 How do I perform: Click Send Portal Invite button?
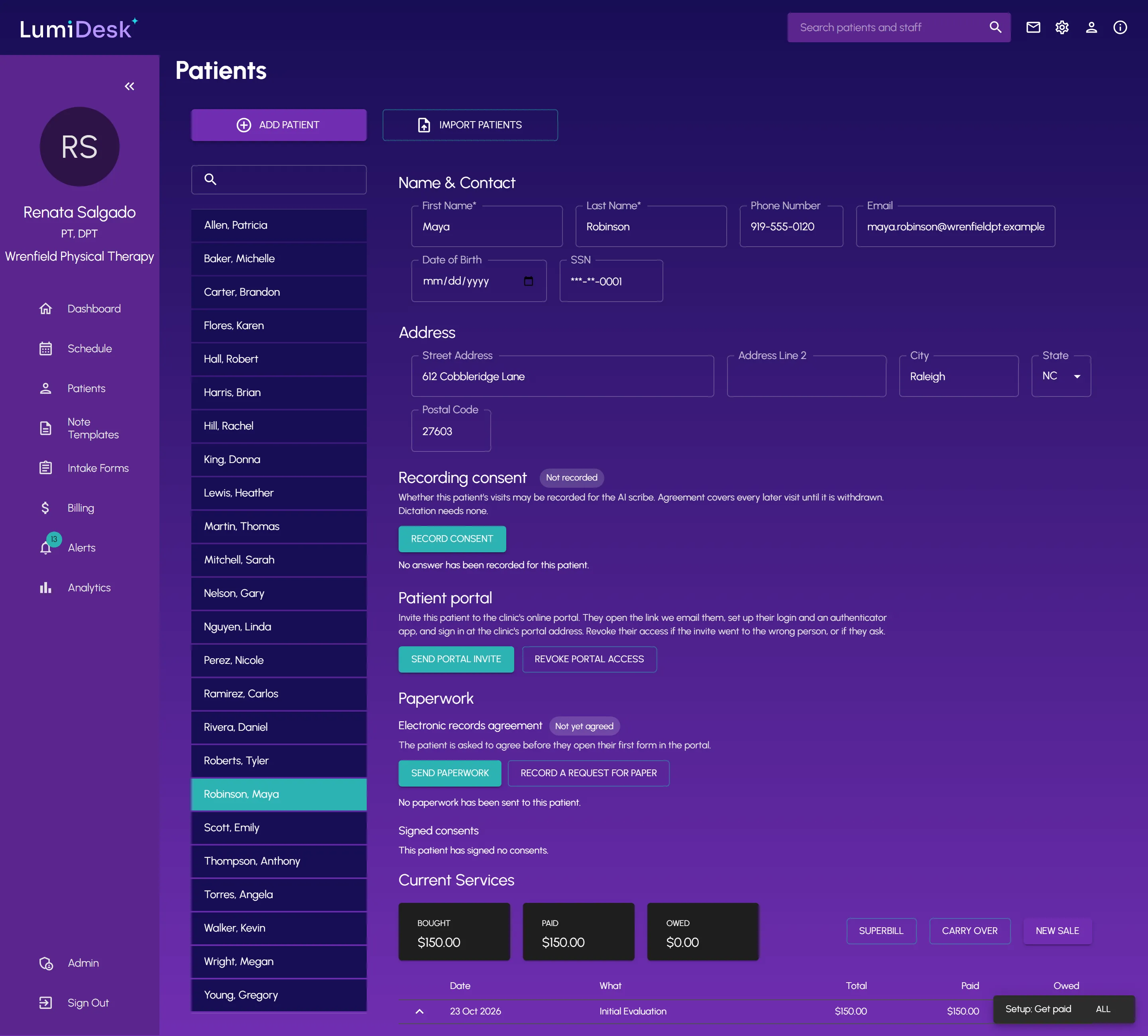(x=456, y=659)
